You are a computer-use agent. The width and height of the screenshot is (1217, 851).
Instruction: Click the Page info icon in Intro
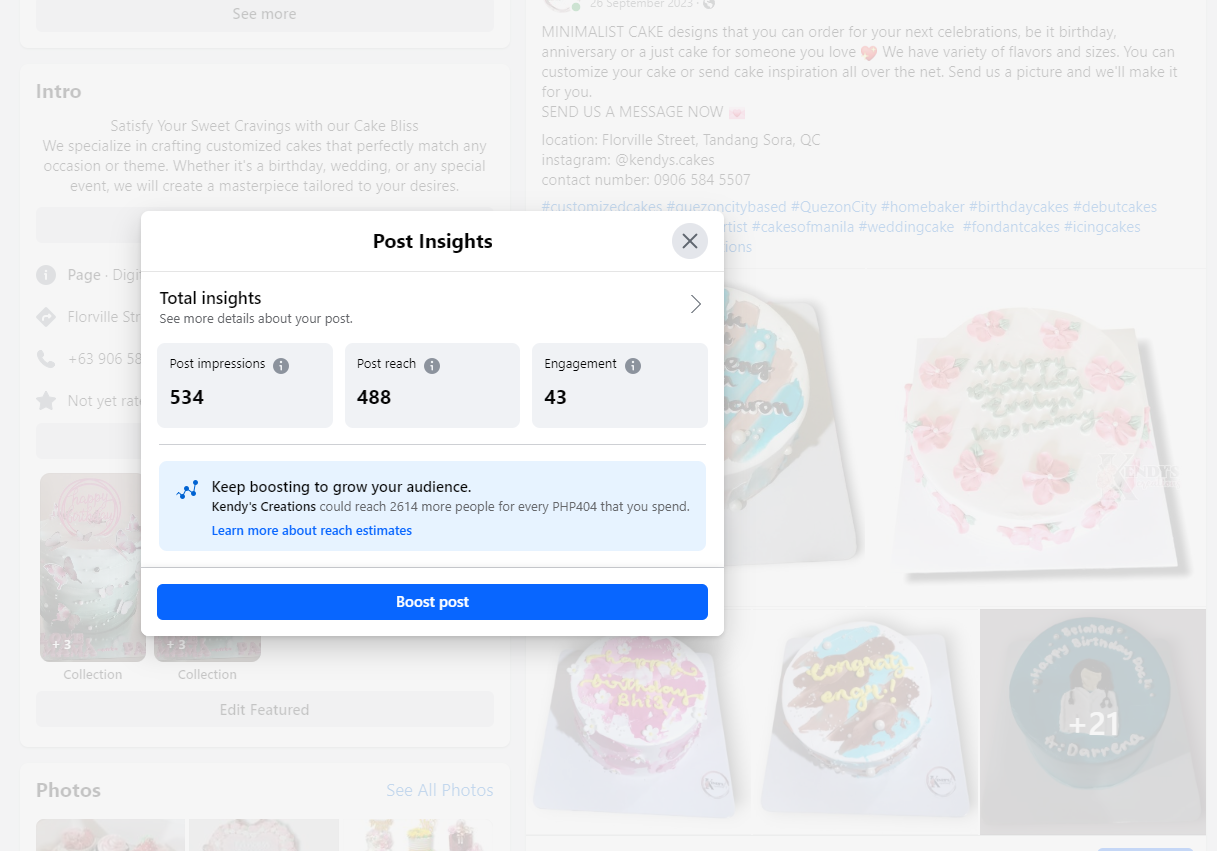(x=46, y=275)
